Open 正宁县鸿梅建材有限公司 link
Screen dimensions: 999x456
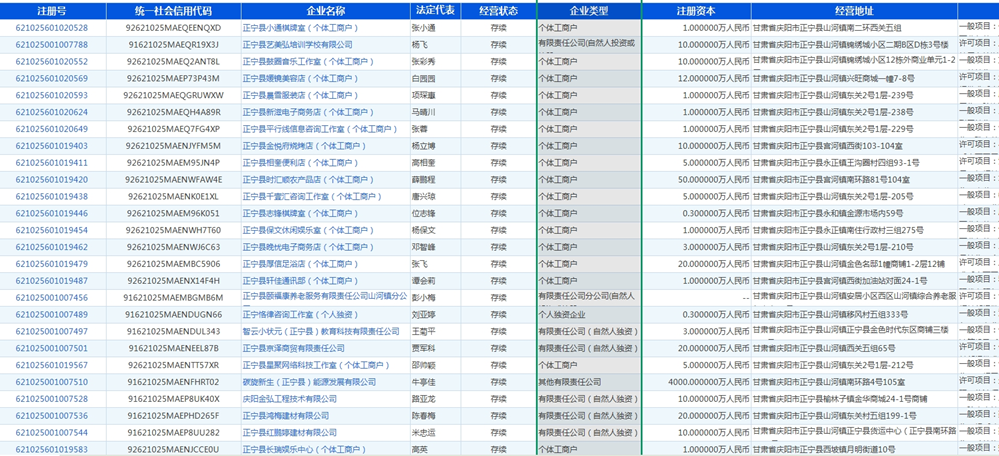point(286,416)
